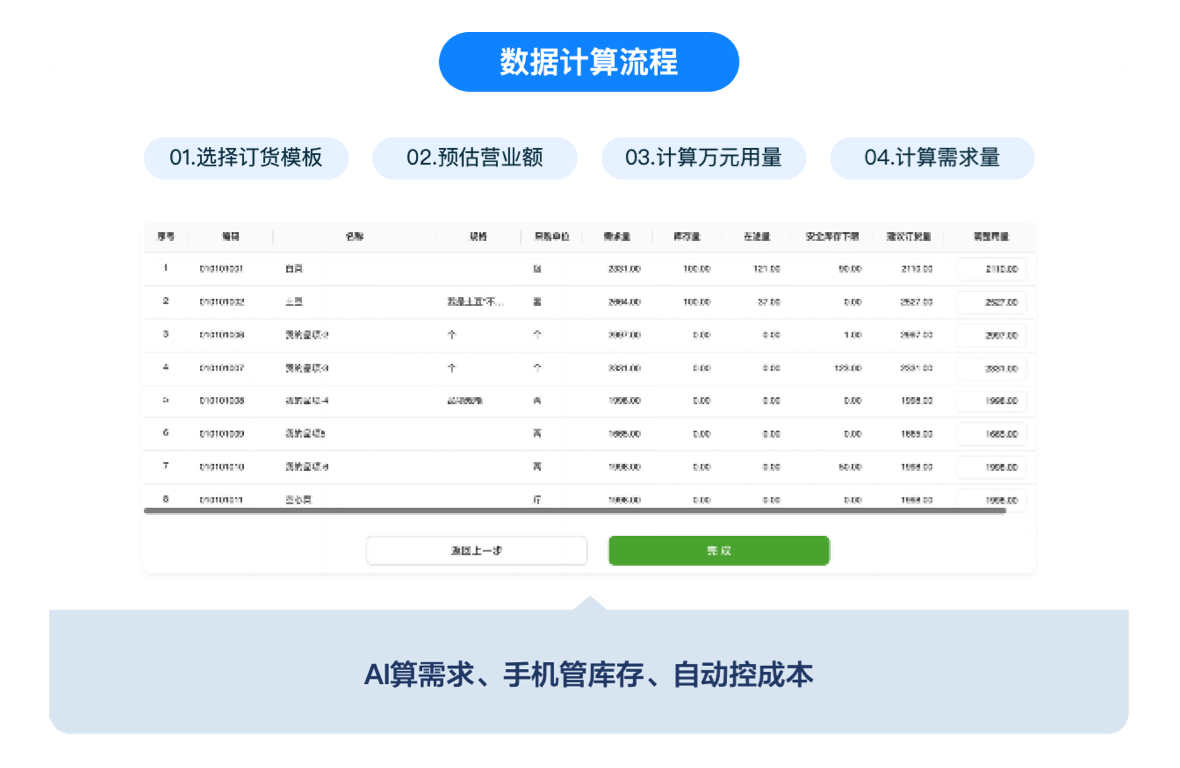Click the 返回上一步 button

click(x=476, y=551)
